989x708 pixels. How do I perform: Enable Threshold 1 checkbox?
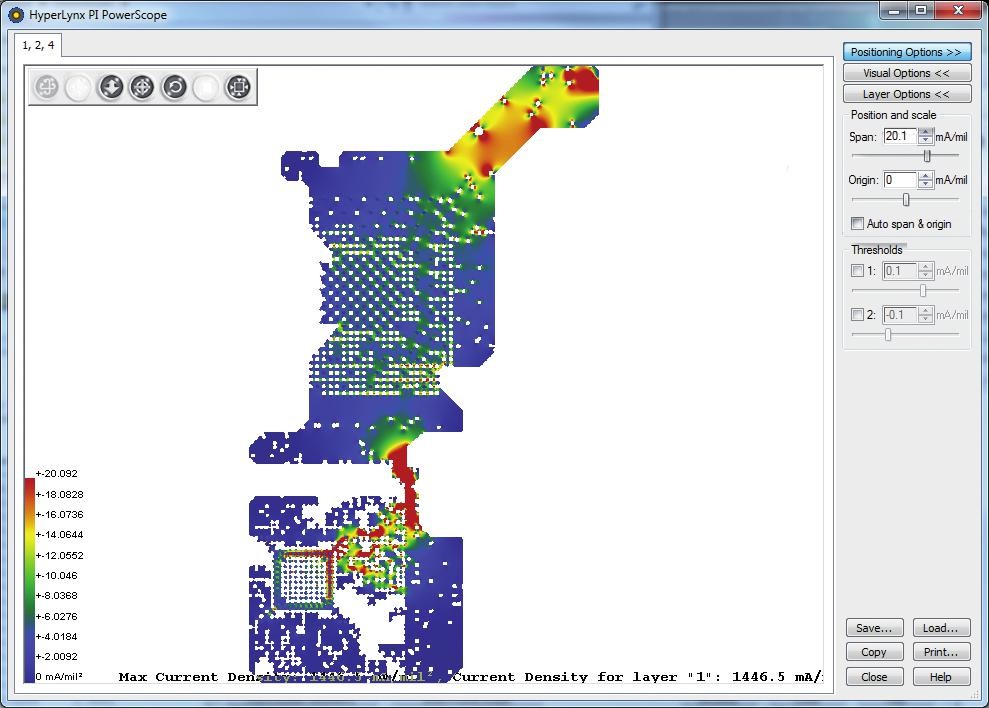[857, 271]
